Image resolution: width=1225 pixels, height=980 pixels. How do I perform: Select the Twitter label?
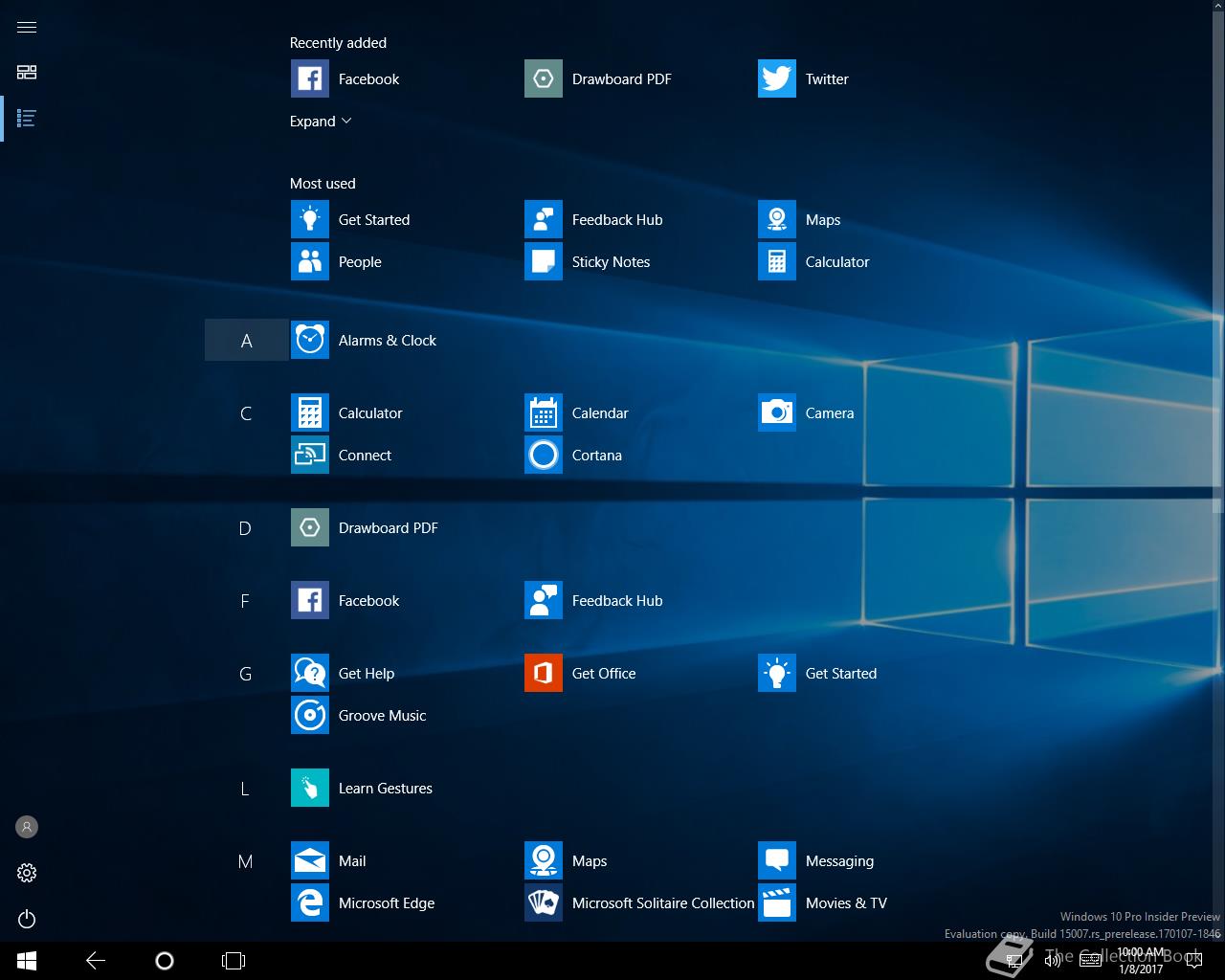(x=827, y=79)
